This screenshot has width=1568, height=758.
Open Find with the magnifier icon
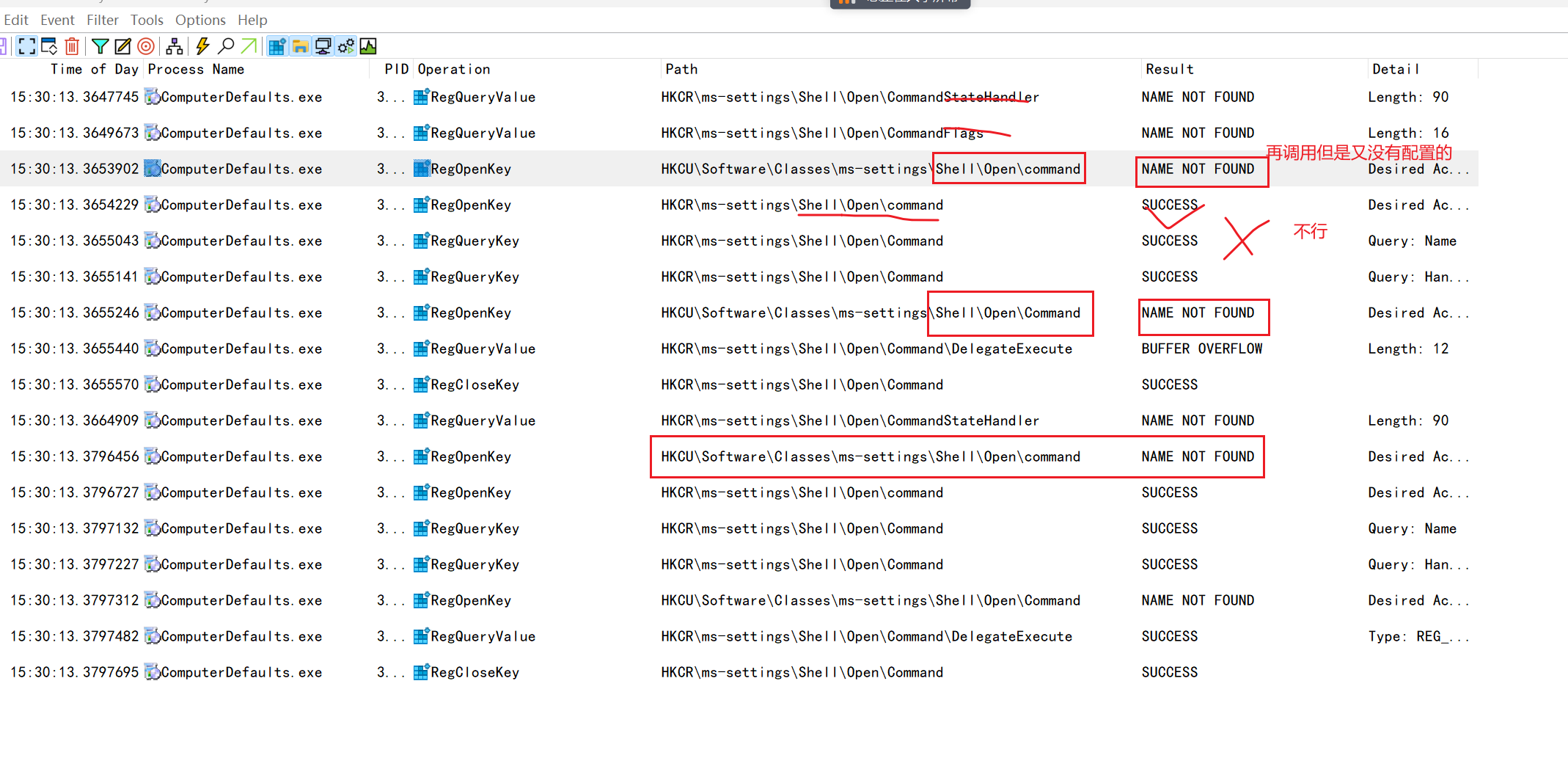click(227, 46)
